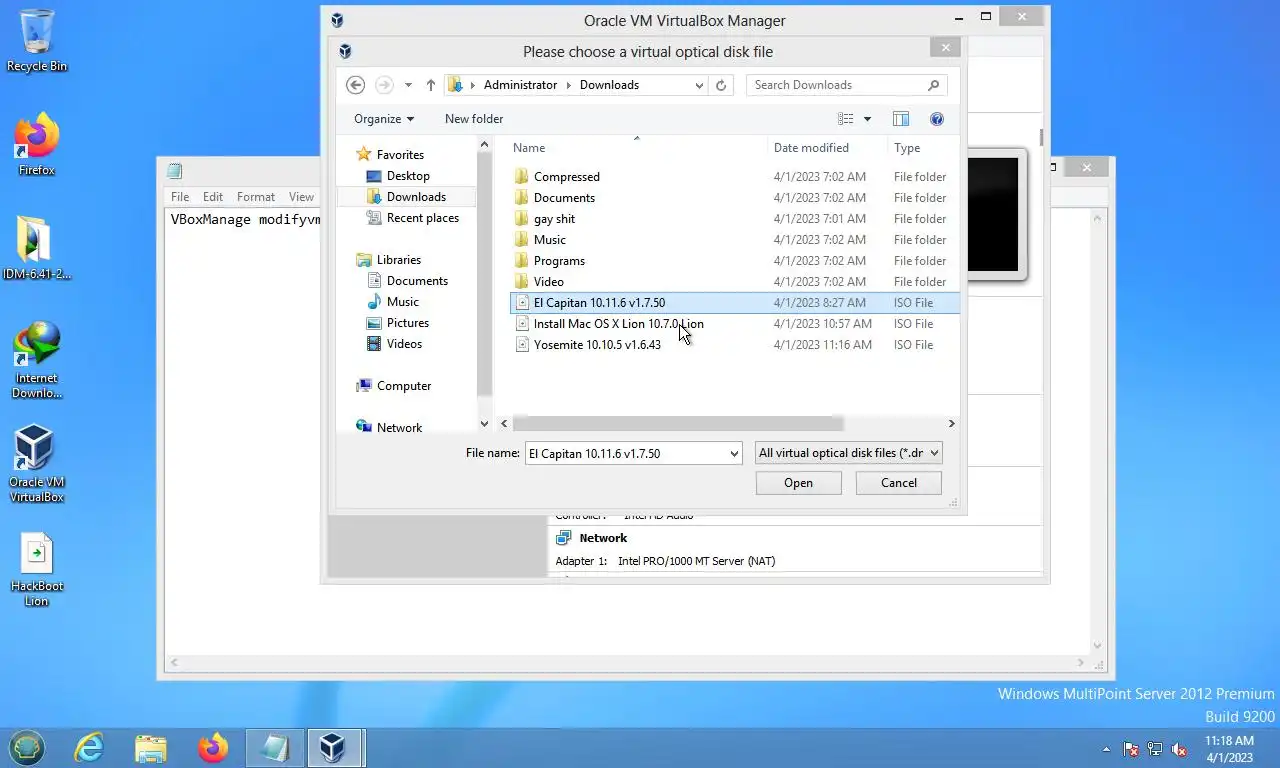This screenshot has width=1280, height=768.
Task: Select the Yosemite ISO file icon
Action: pyautogui.click(x=521, y=344)
